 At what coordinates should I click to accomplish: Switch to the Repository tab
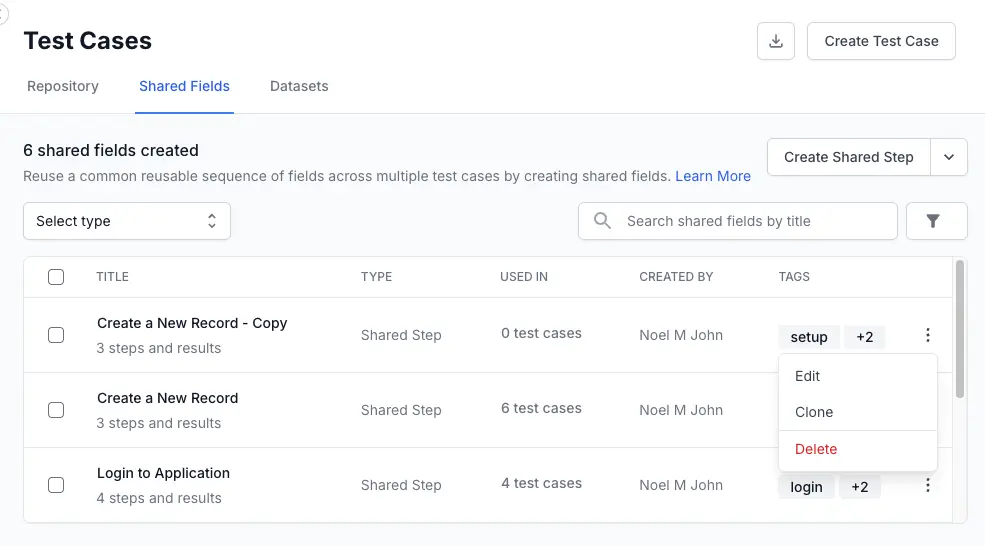[x=63, y=86]
